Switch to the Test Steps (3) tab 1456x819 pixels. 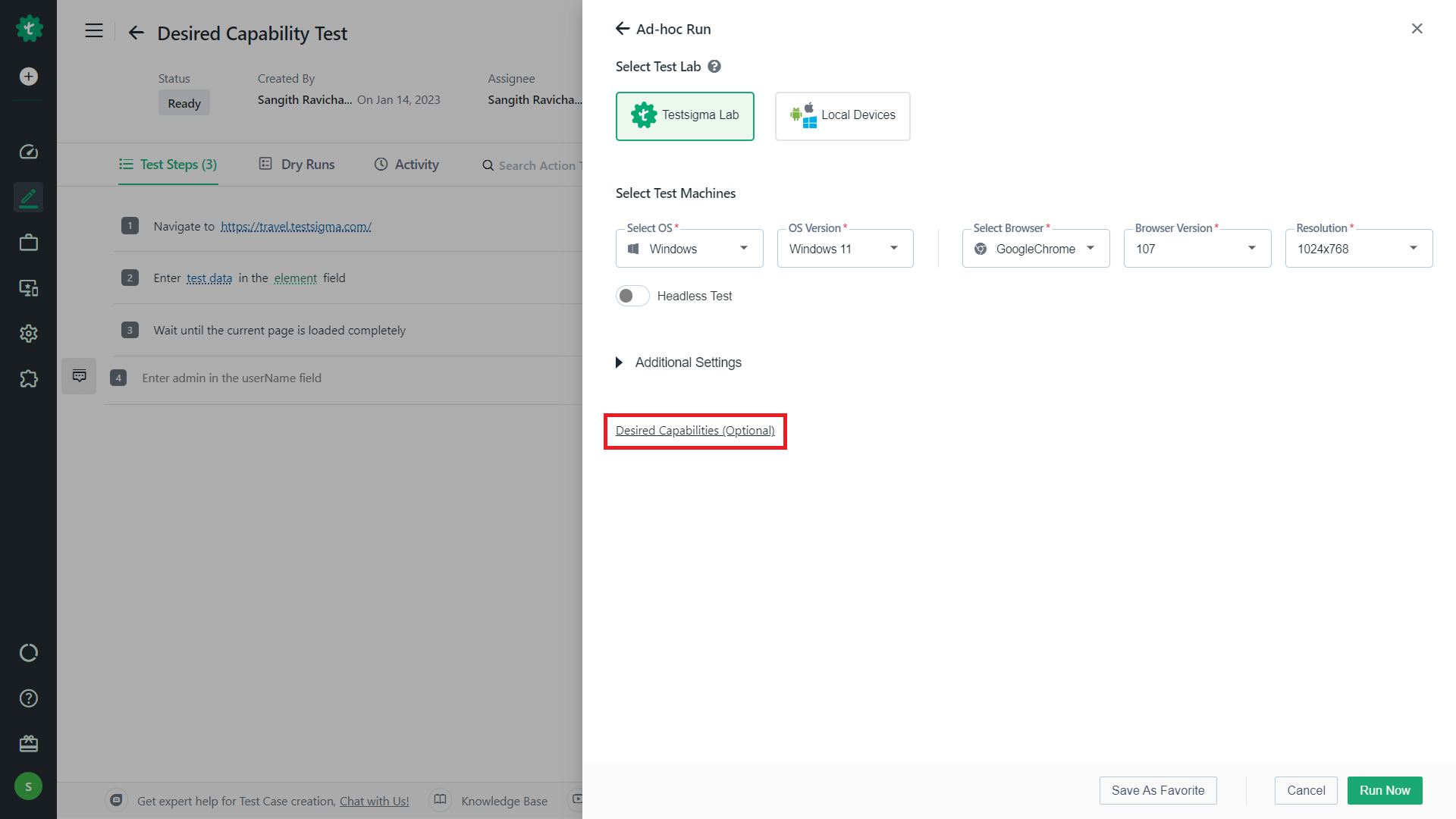point(168,165)
